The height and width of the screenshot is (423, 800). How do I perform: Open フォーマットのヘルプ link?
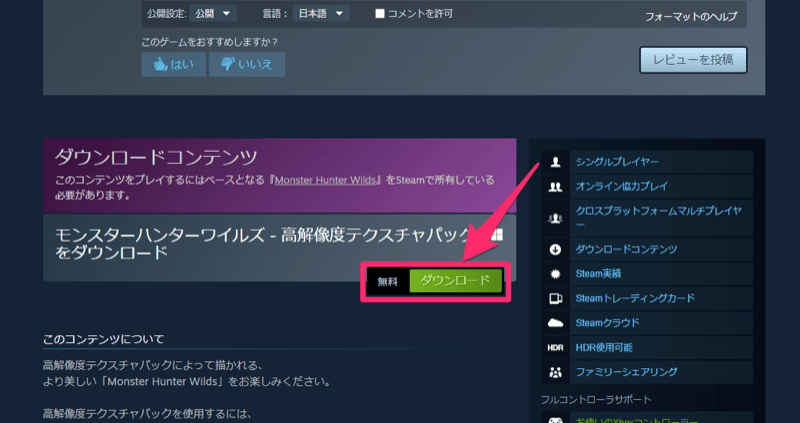click(691, 17)
